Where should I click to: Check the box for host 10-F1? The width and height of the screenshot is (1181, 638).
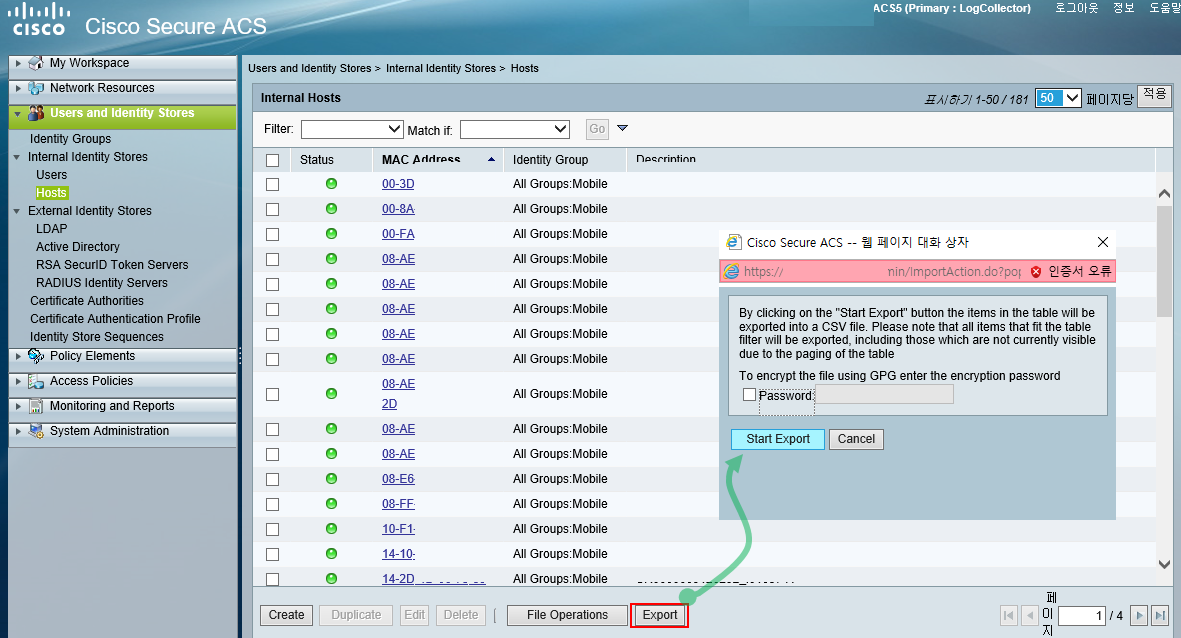[273, 530]
